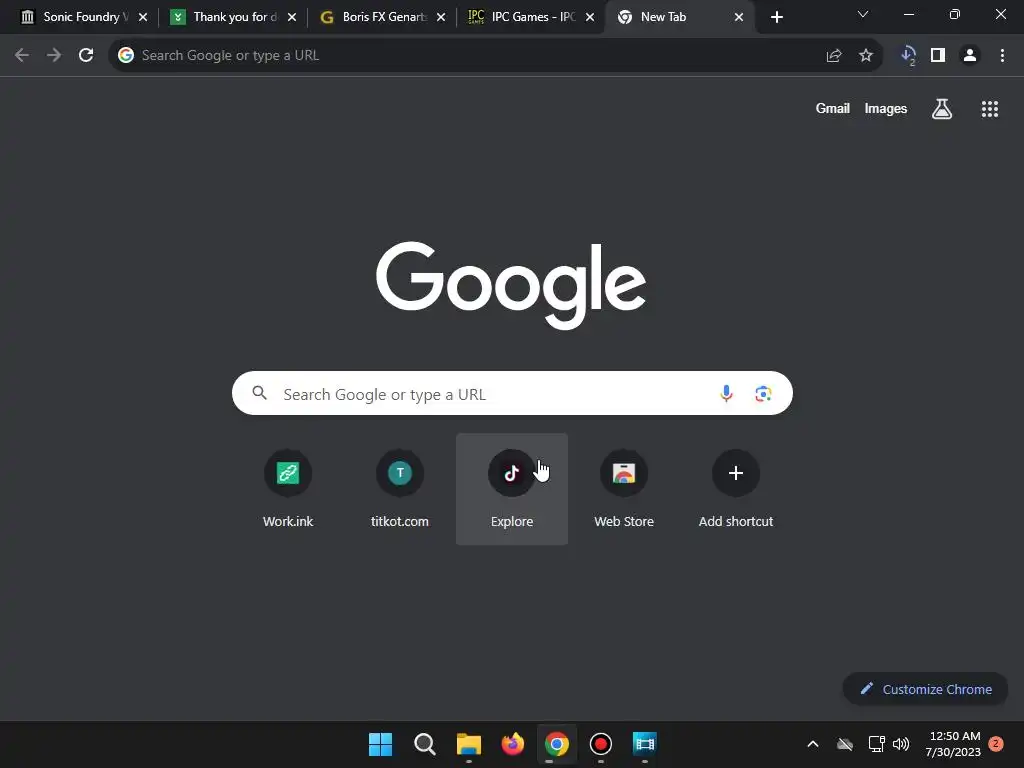The width and height of the screenshot is (1024, 768).
Task: Open the taskbar Search magnifier
Action: pos(424,744)
